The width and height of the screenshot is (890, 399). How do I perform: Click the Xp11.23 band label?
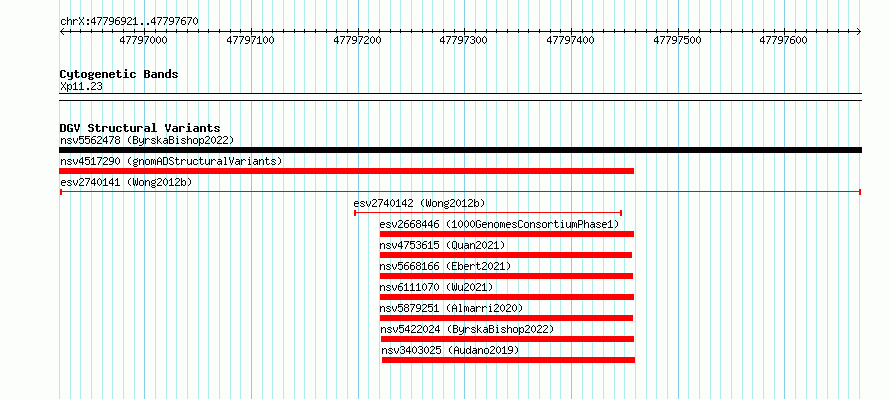pyautogui.click(x=81, y=87)
